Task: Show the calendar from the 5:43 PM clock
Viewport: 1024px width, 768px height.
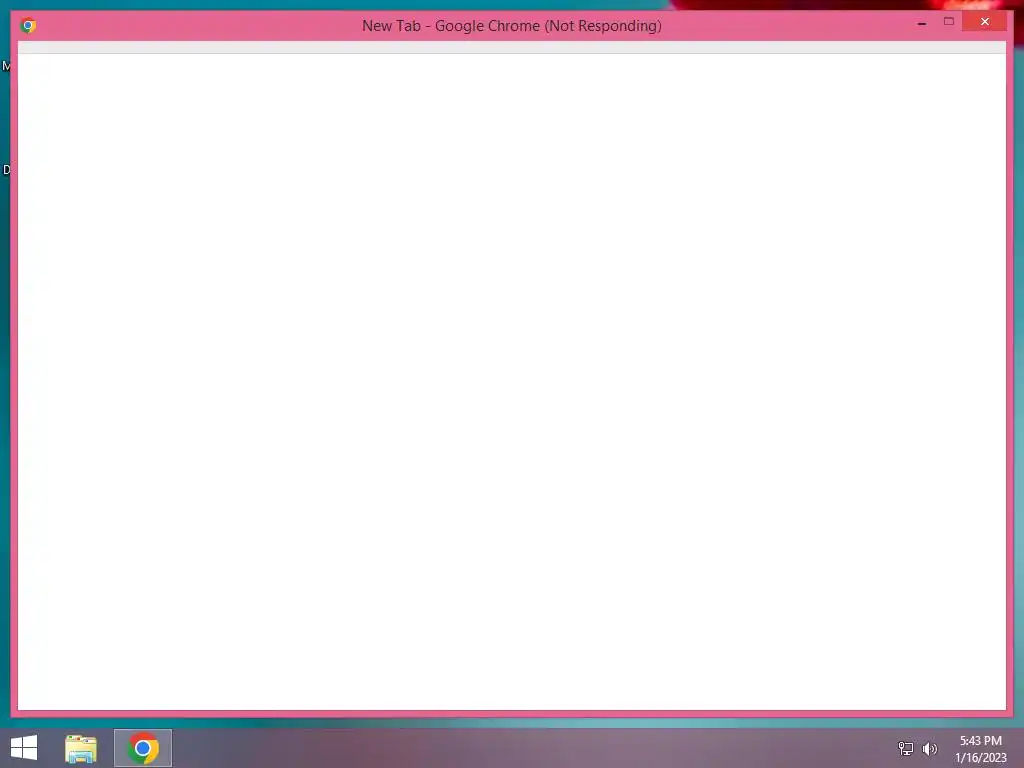Action: click(980, 749)
